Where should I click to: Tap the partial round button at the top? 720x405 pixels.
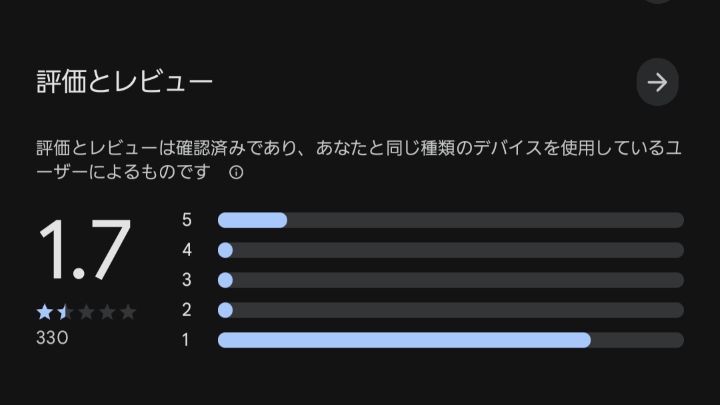point(658,1)
